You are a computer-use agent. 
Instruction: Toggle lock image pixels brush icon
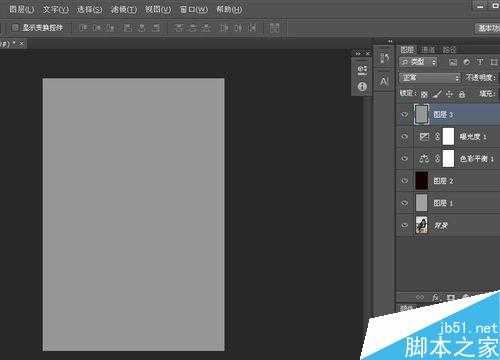[437, 95]
